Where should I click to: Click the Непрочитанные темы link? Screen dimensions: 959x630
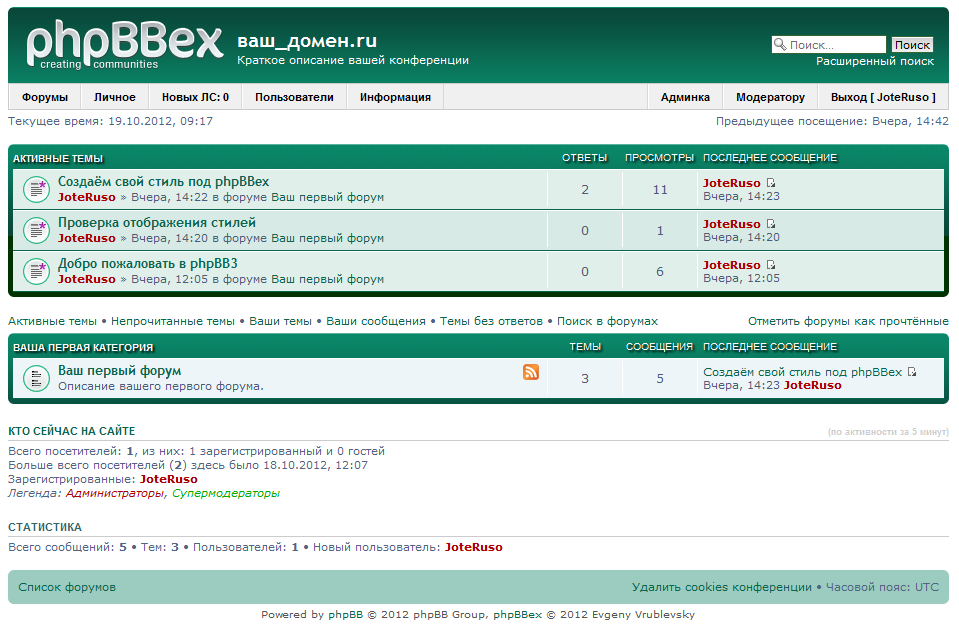coord(173,321)
